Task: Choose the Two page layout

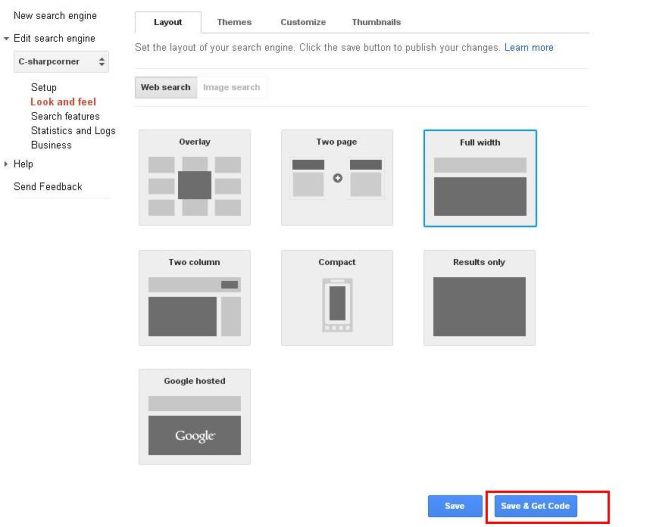Action: point(337,177)
